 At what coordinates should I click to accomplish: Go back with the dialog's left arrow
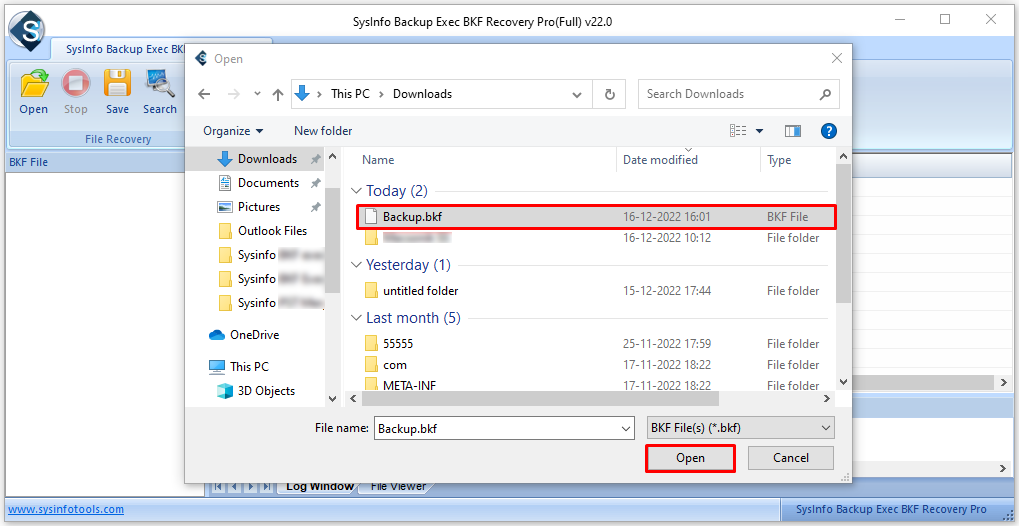[x=204, y=94]
